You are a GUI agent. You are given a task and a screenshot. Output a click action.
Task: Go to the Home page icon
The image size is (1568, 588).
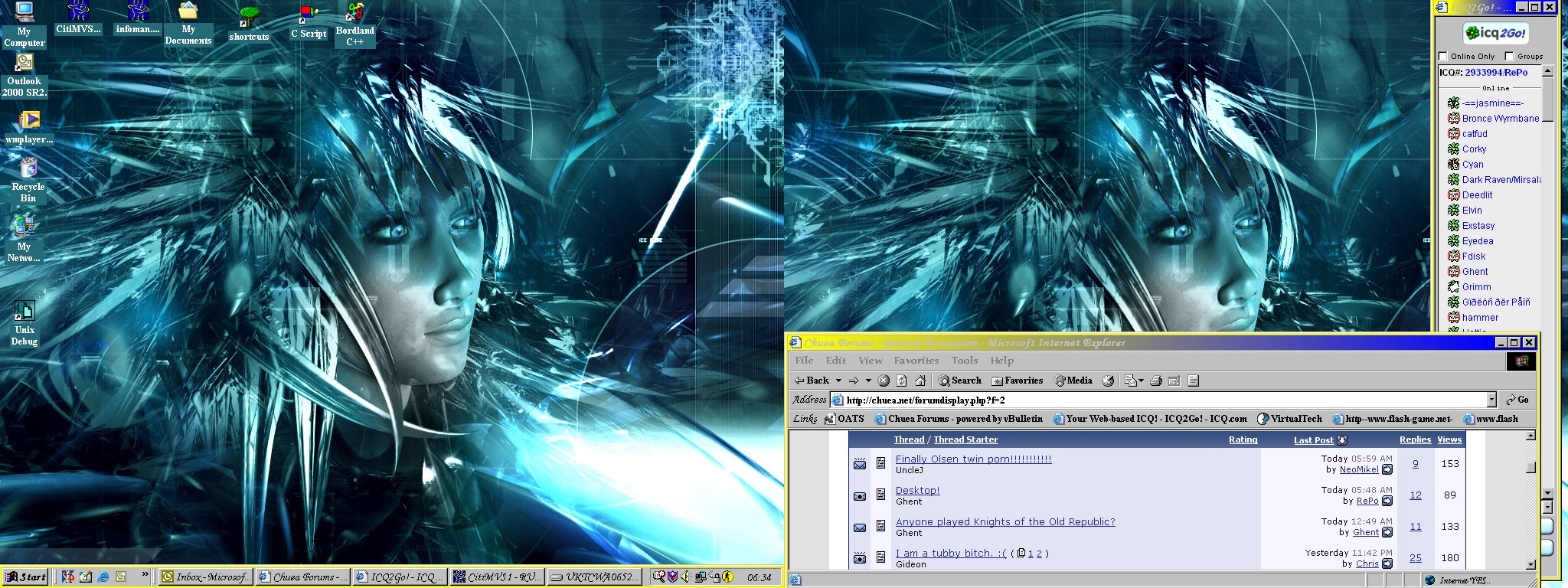pyautogui.click(x=920, y=381)
